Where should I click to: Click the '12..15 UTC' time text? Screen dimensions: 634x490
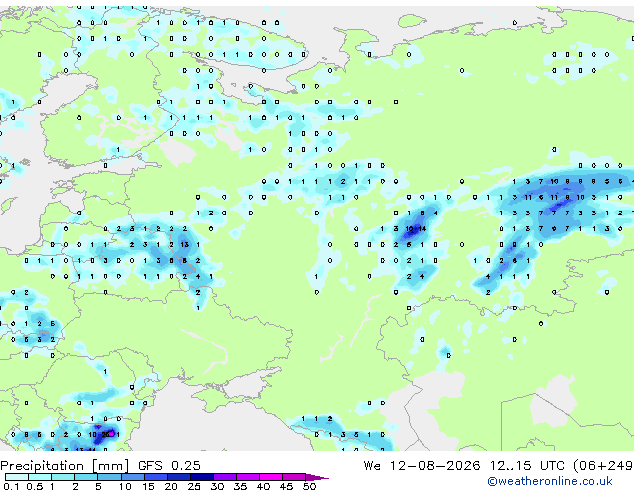click(527, 465)
